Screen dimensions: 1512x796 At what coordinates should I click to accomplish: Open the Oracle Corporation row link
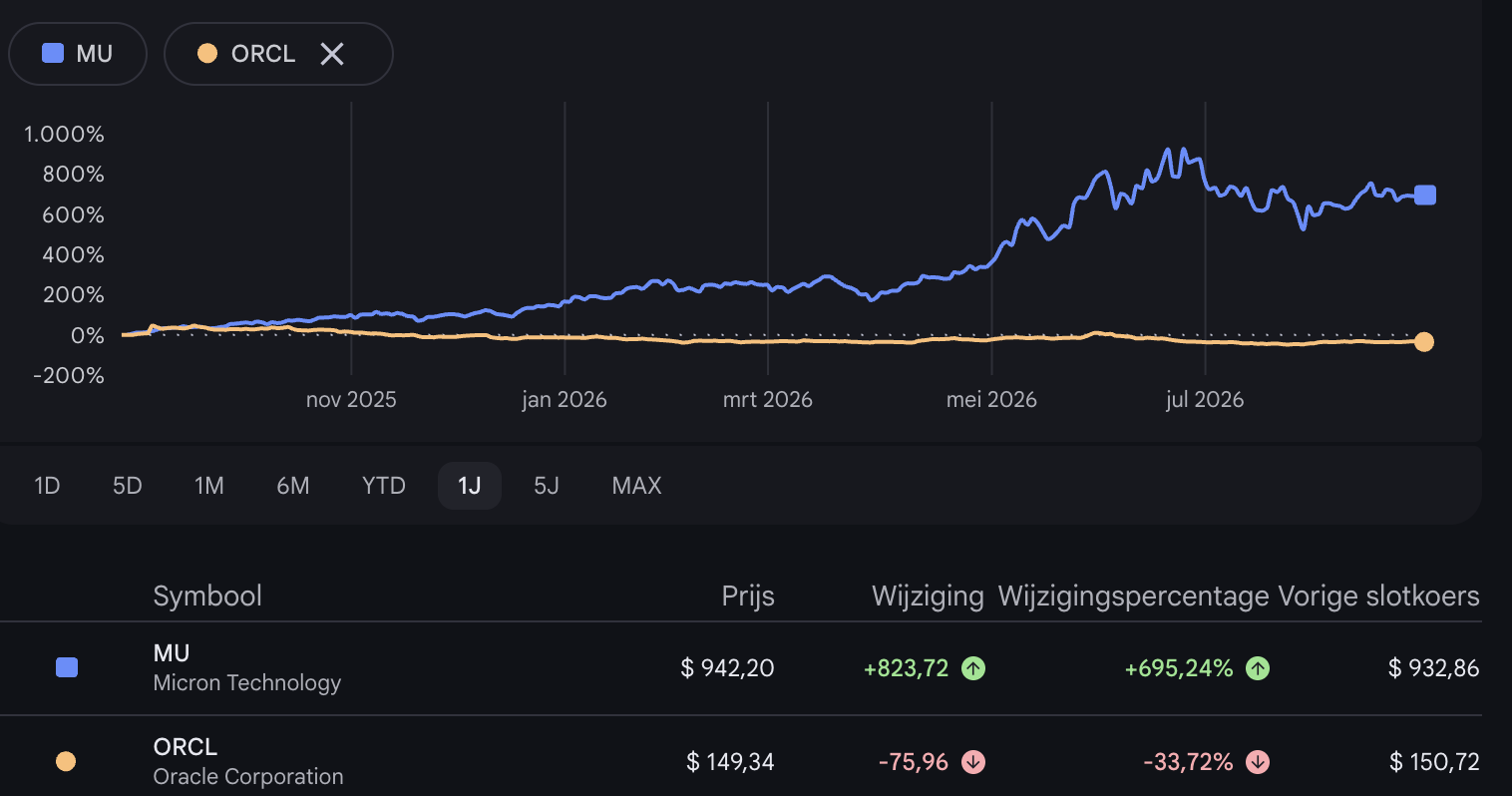tap(740, 762)
